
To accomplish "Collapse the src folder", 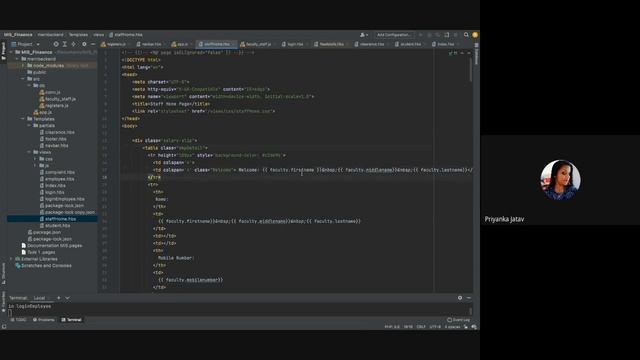I will [x=23, y=79].
